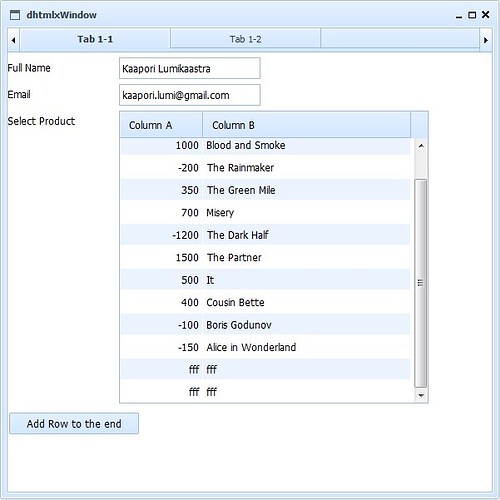Select The Partner cell
Image resolution: width=500 pixels, height=500 pixels.
pos(307,257)
